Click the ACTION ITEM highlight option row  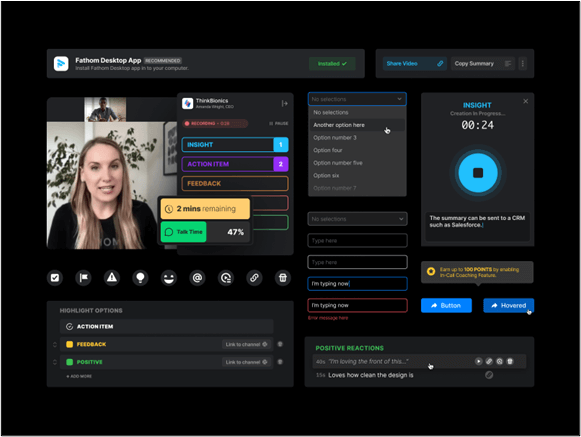166,327
